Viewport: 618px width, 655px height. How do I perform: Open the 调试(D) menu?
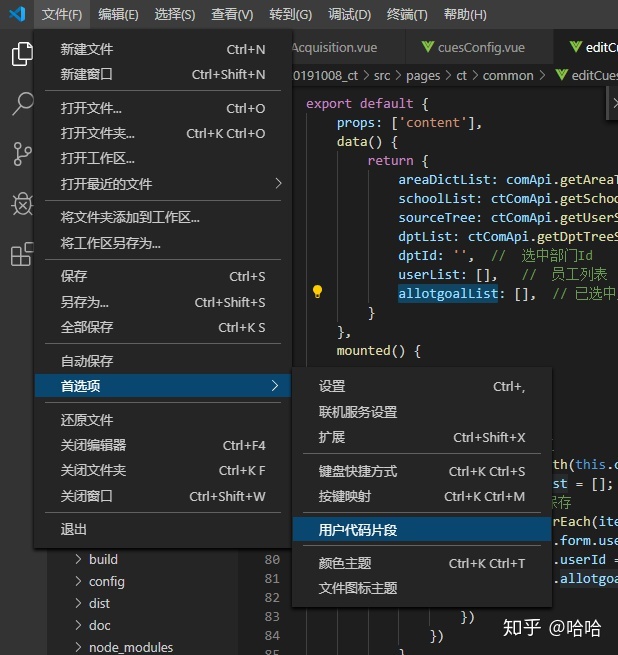point(349,15)
